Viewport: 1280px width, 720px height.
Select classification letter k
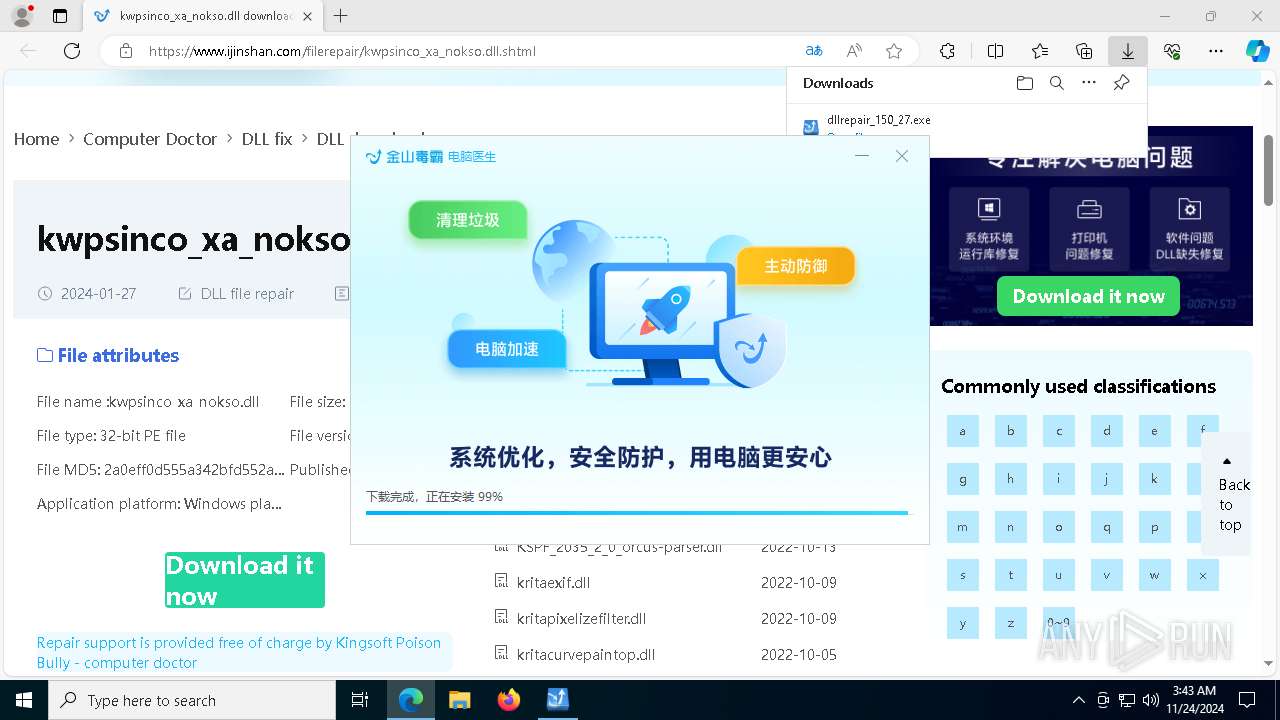coord(1155,479)
